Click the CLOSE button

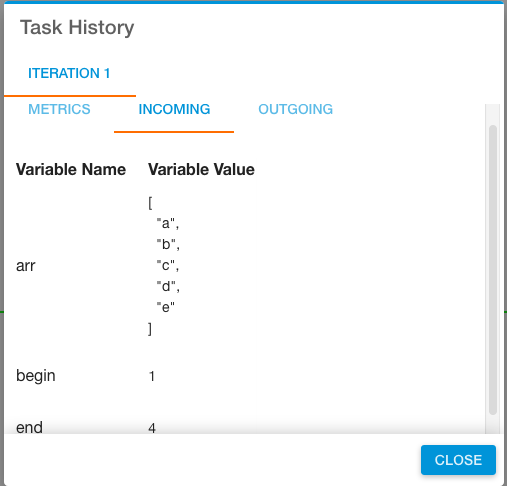tap(458, 460)
